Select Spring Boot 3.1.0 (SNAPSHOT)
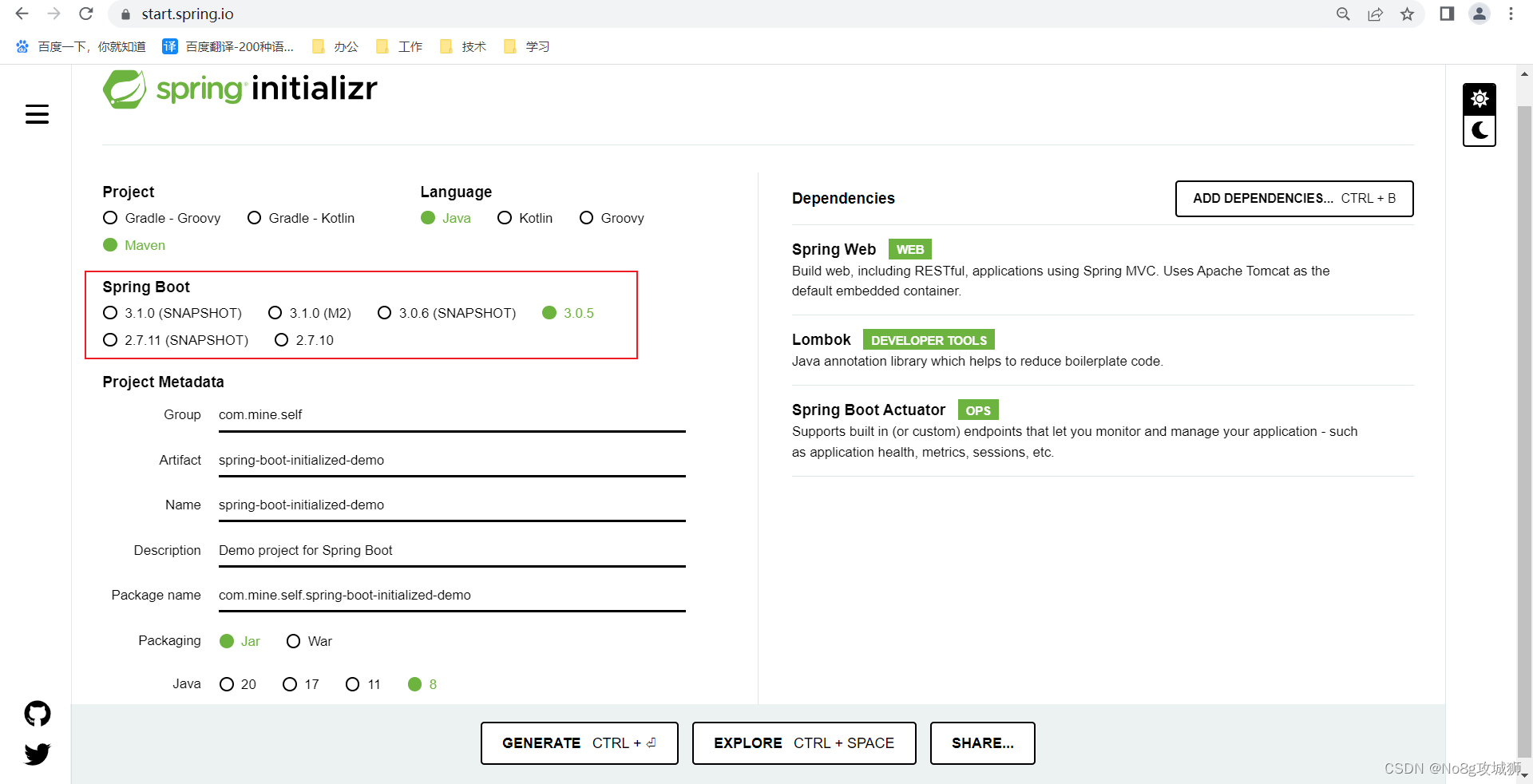Viewport: 1533px width, 784px height. pos(172,313)
